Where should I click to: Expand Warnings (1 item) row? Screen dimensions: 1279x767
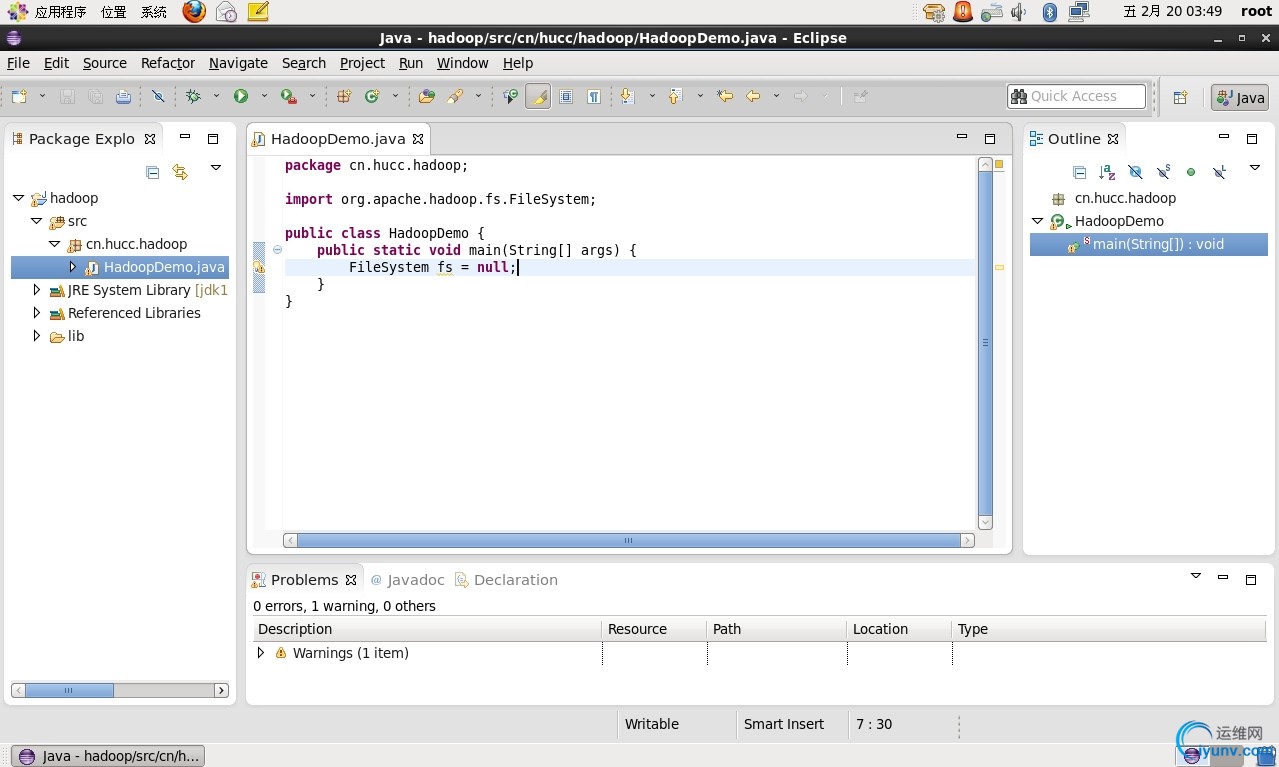click(x=261, y=653)
